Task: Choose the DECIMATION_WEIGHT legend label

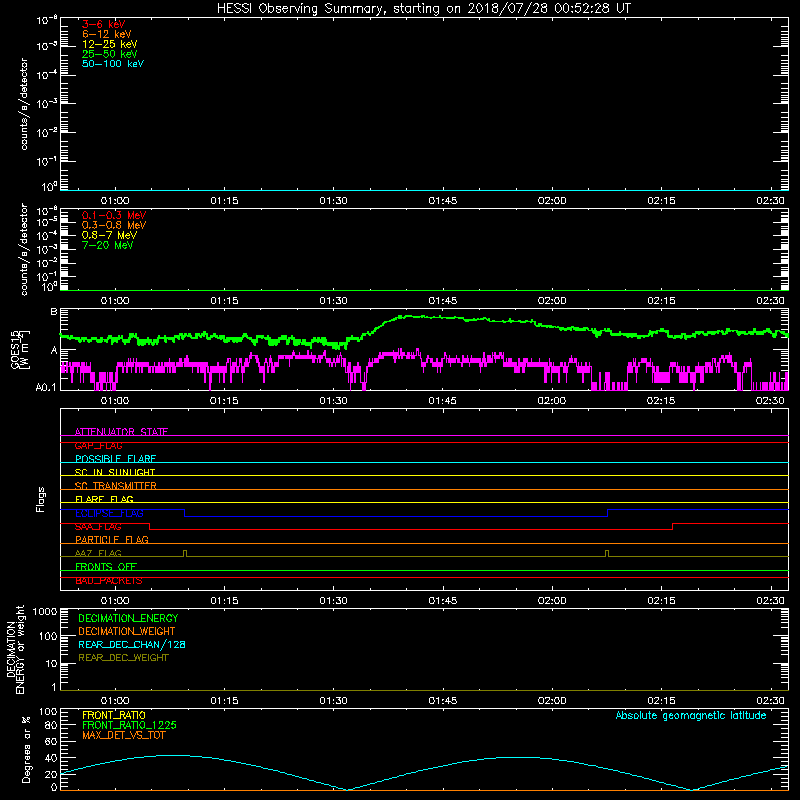Action: pyautogui.click(x=127, y=631)
